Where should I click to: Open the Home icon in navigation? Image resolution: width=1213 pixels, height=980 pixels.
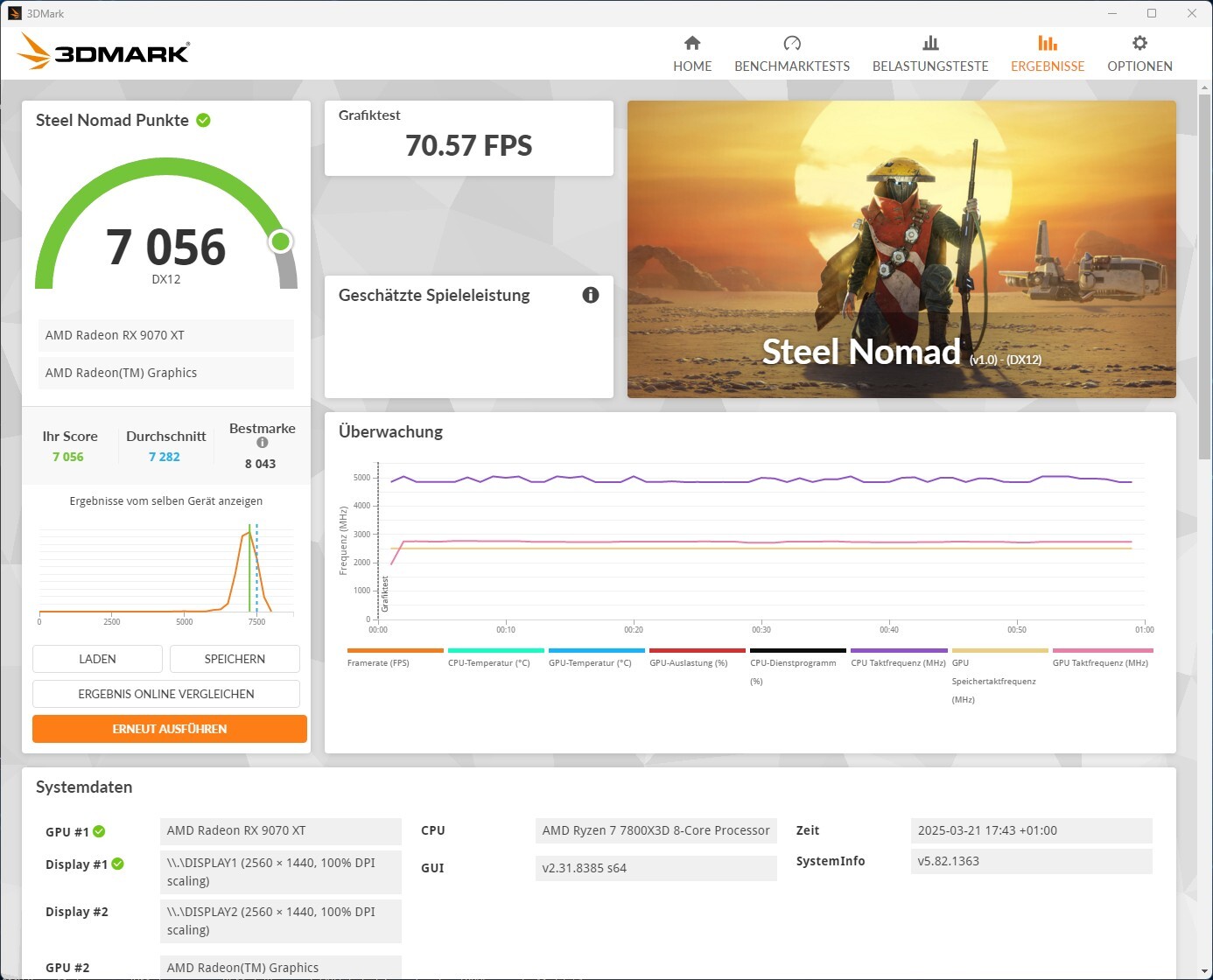click(692, 43)
